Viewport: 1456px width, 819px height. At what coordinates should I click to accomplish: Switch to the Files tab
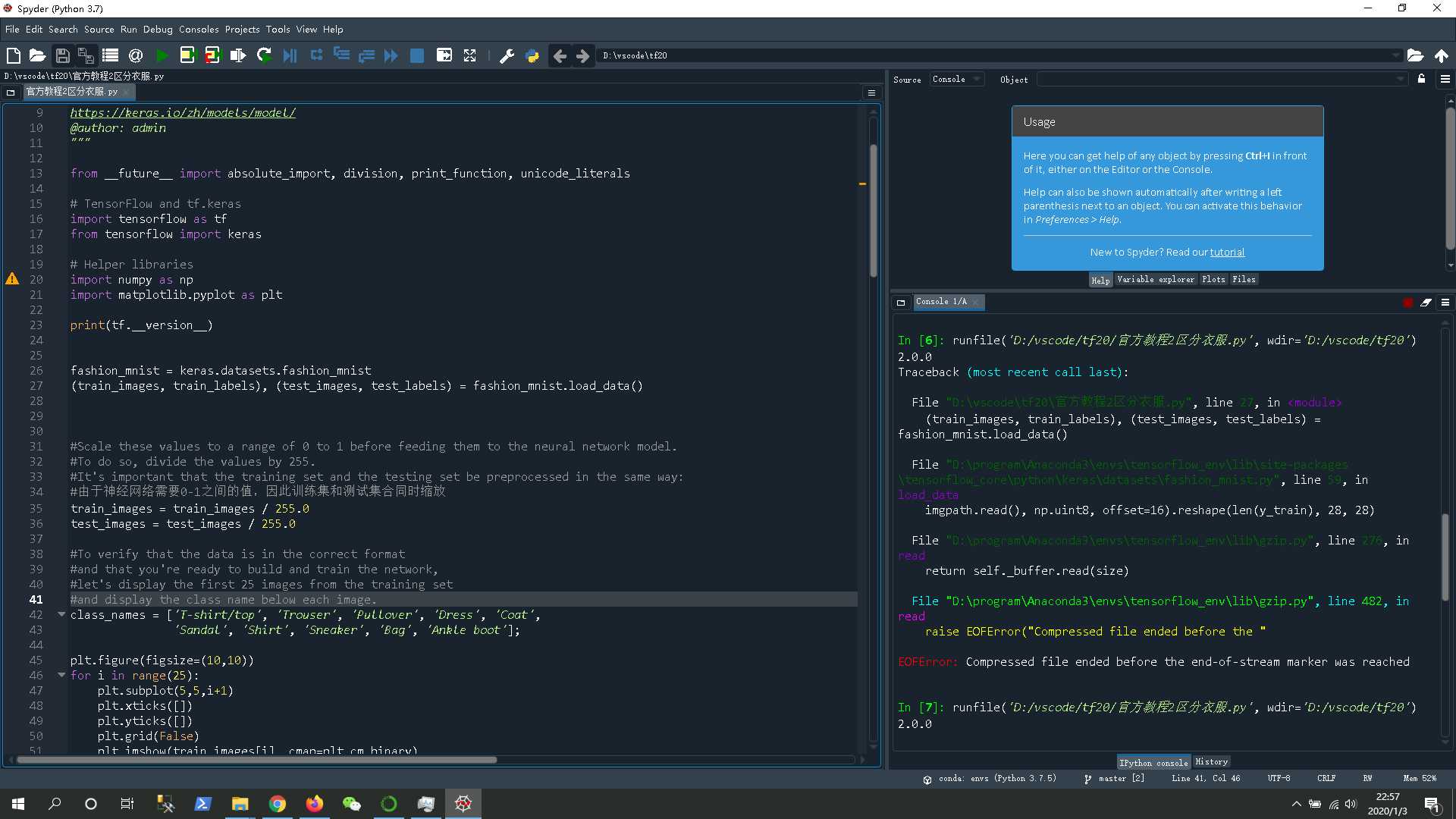pos(1244,279)
